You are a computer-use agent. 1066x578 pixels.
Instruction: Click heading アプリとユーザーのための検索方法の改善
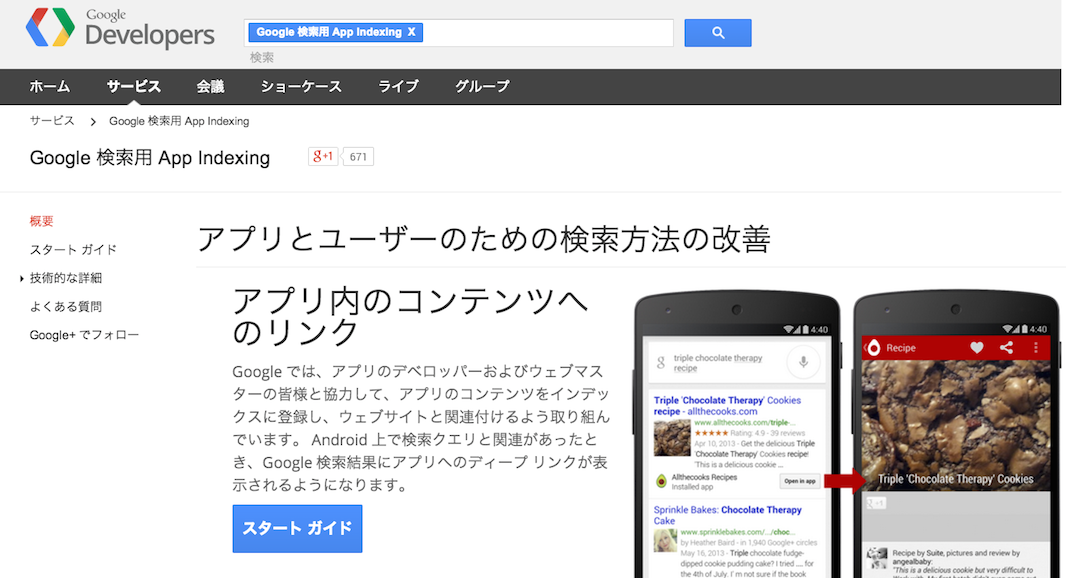(x=484, y=239)
